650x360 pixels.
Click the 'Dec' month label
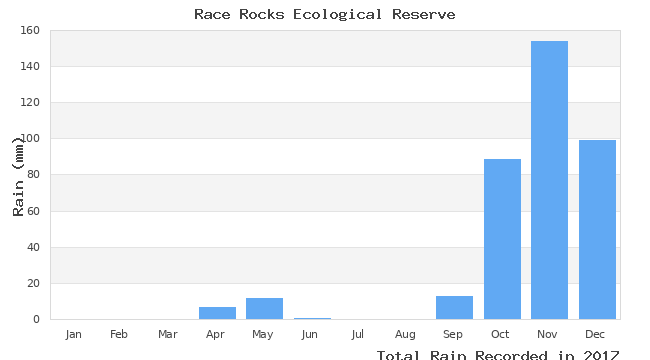[x=595, y=334]
